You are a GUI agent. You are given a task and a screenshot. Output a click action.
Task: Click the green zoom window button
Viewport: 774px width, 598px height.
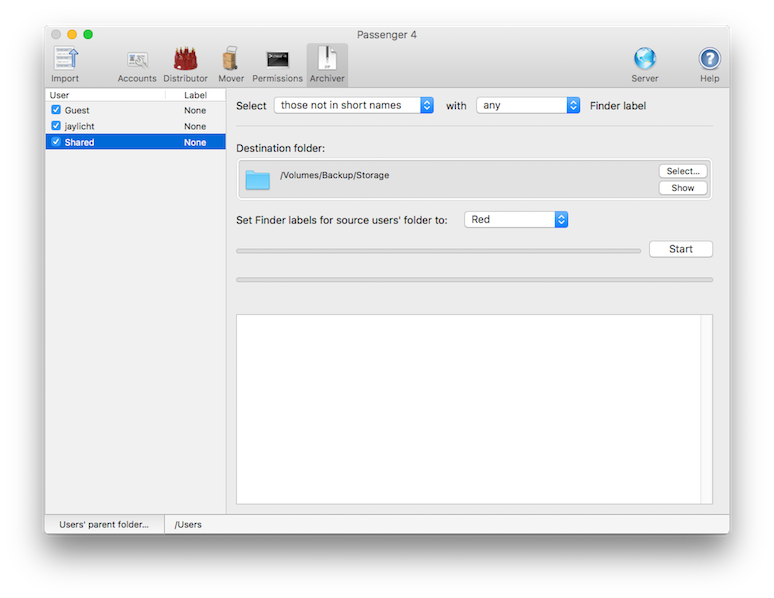[x=88, y=34]
